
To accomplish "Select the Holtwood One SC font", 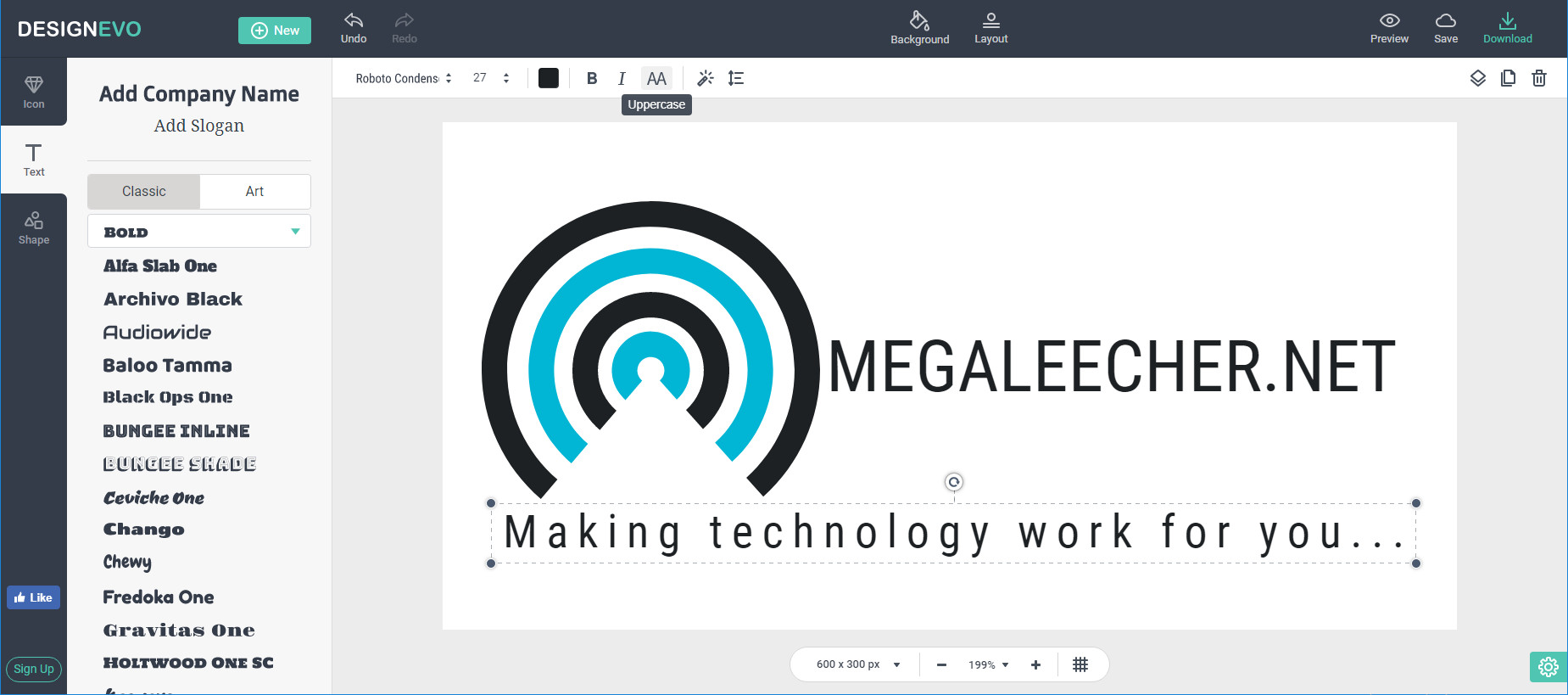I will click(x=188, y=663).
